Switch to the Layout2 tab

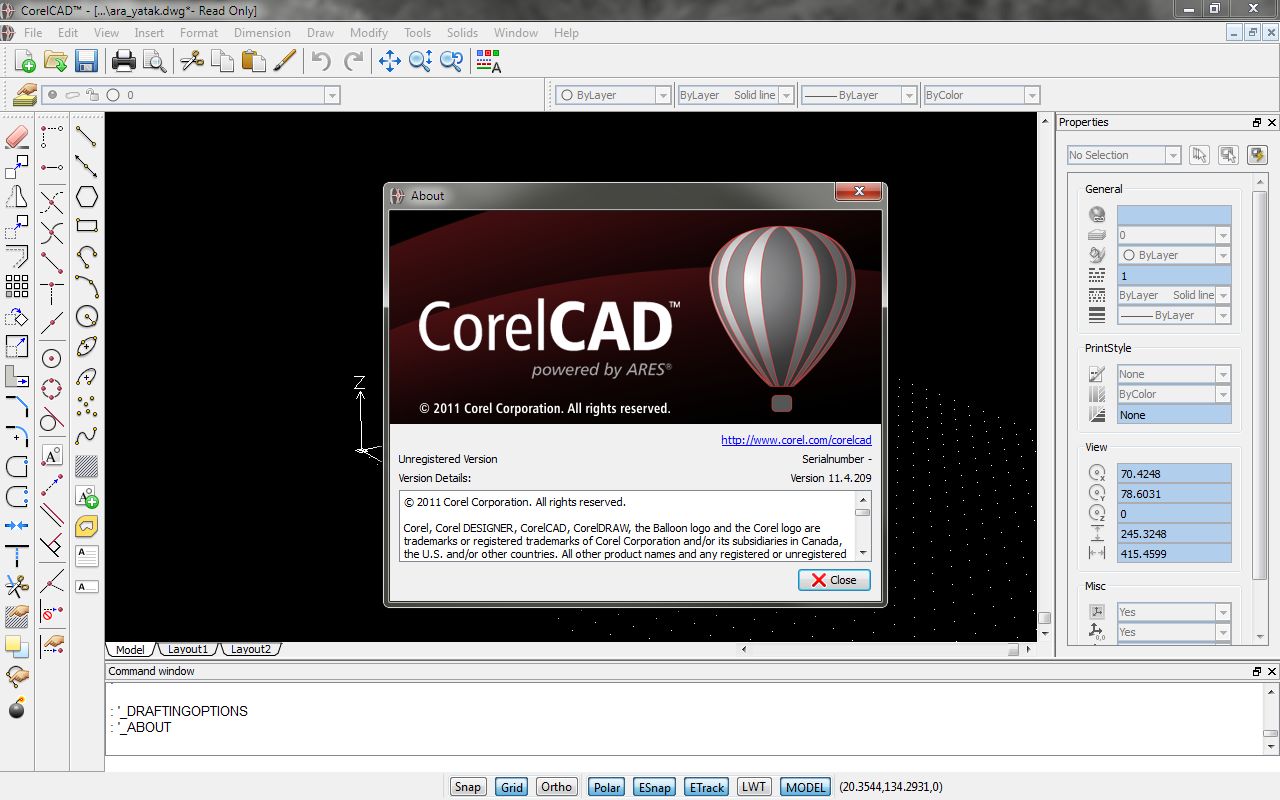[250, 649]
